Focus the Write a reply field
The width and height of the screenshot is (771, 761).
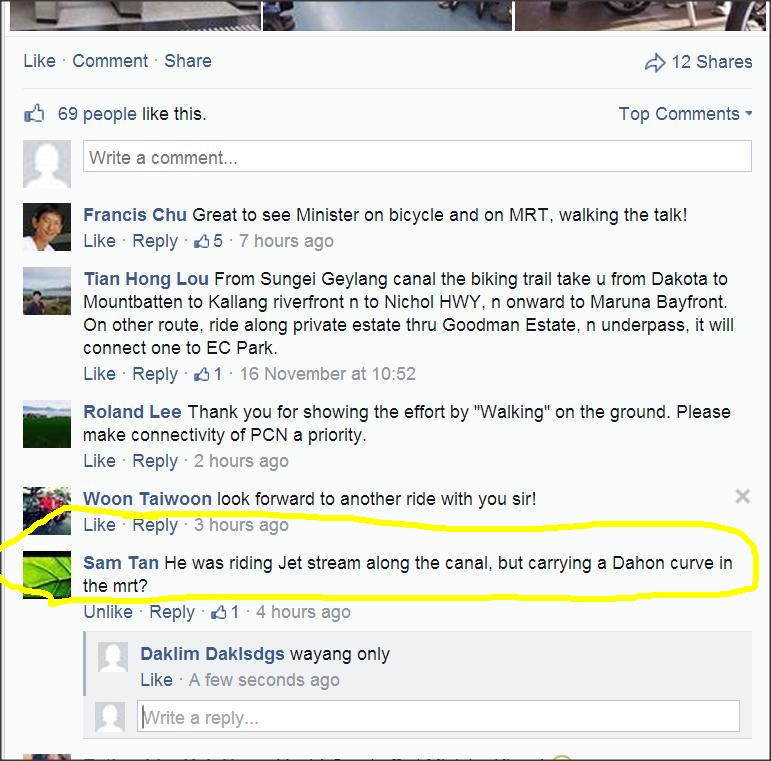(x=438, y=716)
